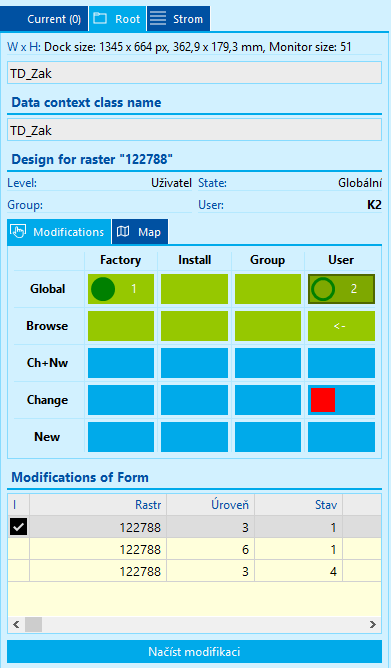This screenshot has height=668, width=391.
Task: Select the row with Stav 4
Action: [x=194, y=571]
